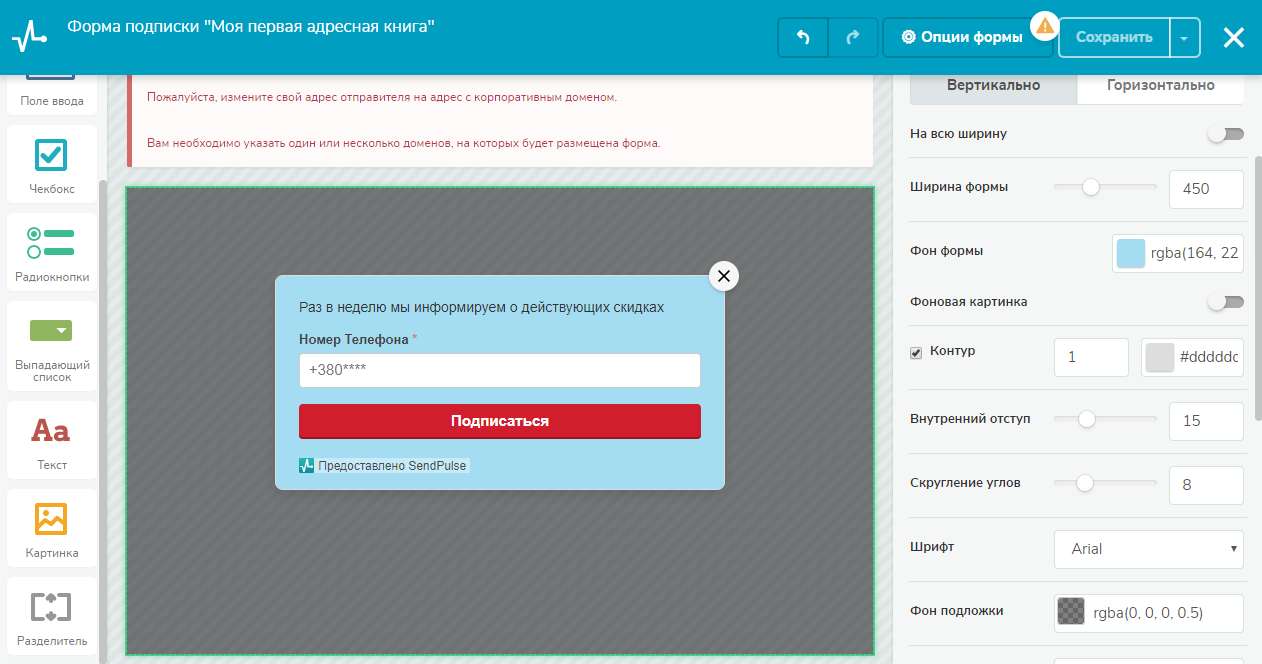Add a Dropdown list element
The image size is (1262, 664).
tap(52, 346)
